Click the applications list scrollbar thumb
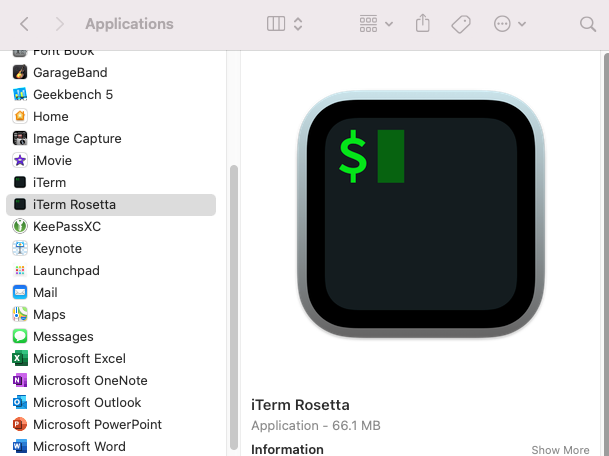The height and width of the screenshot is (456, 609). 234,307
